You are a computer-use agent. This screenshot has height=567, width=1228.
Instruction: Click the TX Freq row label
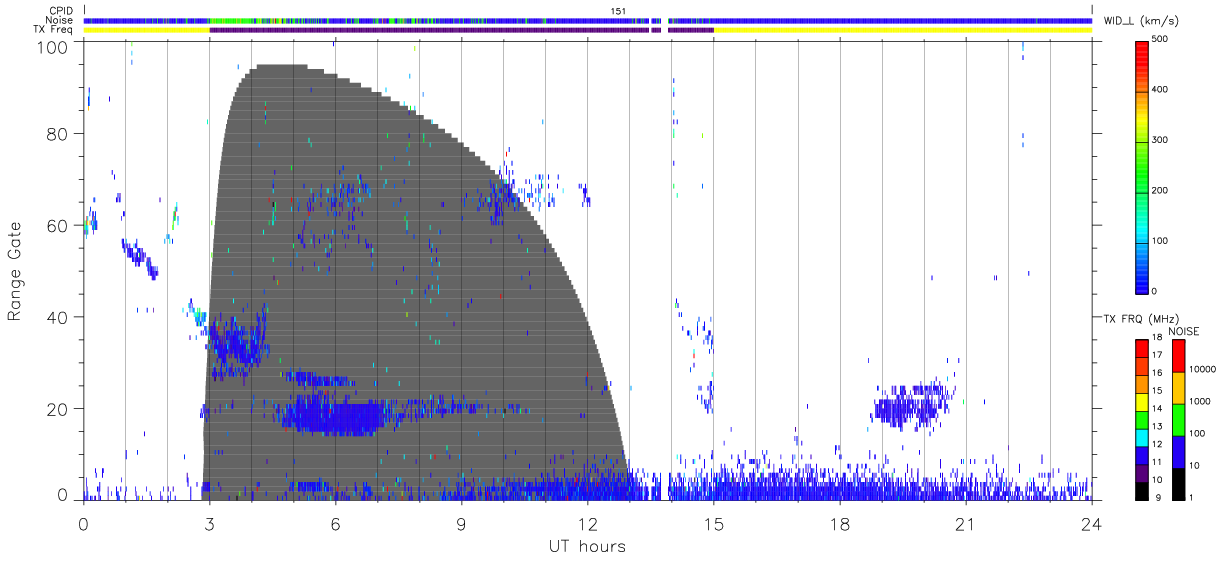point(55,30)
